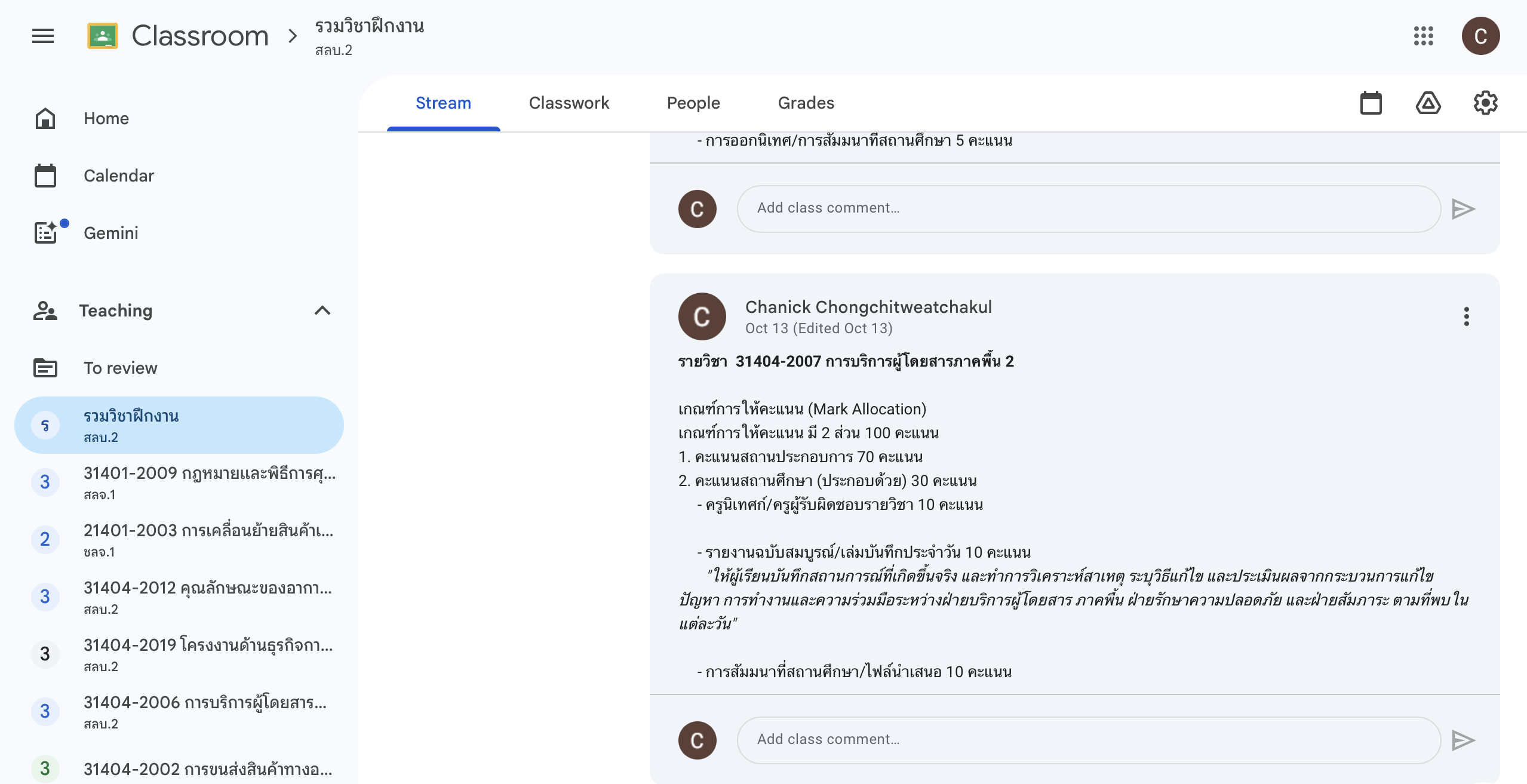Screen dimensions: 1527x784
Task: Click class badge for 21401-2003
Action: [45, 540]
